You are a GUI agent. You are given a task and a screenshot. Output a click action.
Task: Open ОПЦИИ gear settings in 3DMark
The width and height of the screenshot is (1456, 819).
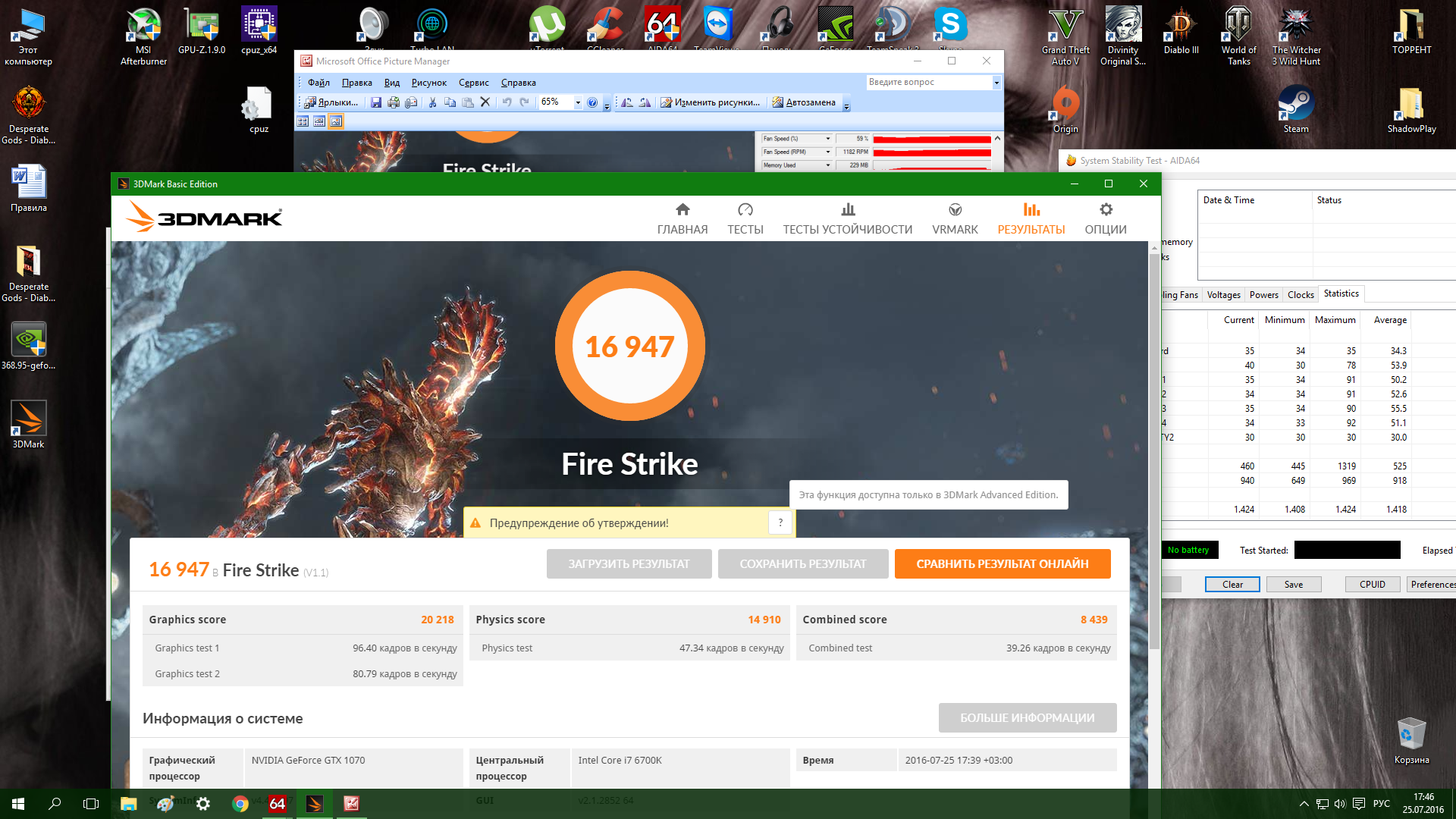tap(1106, 209)
